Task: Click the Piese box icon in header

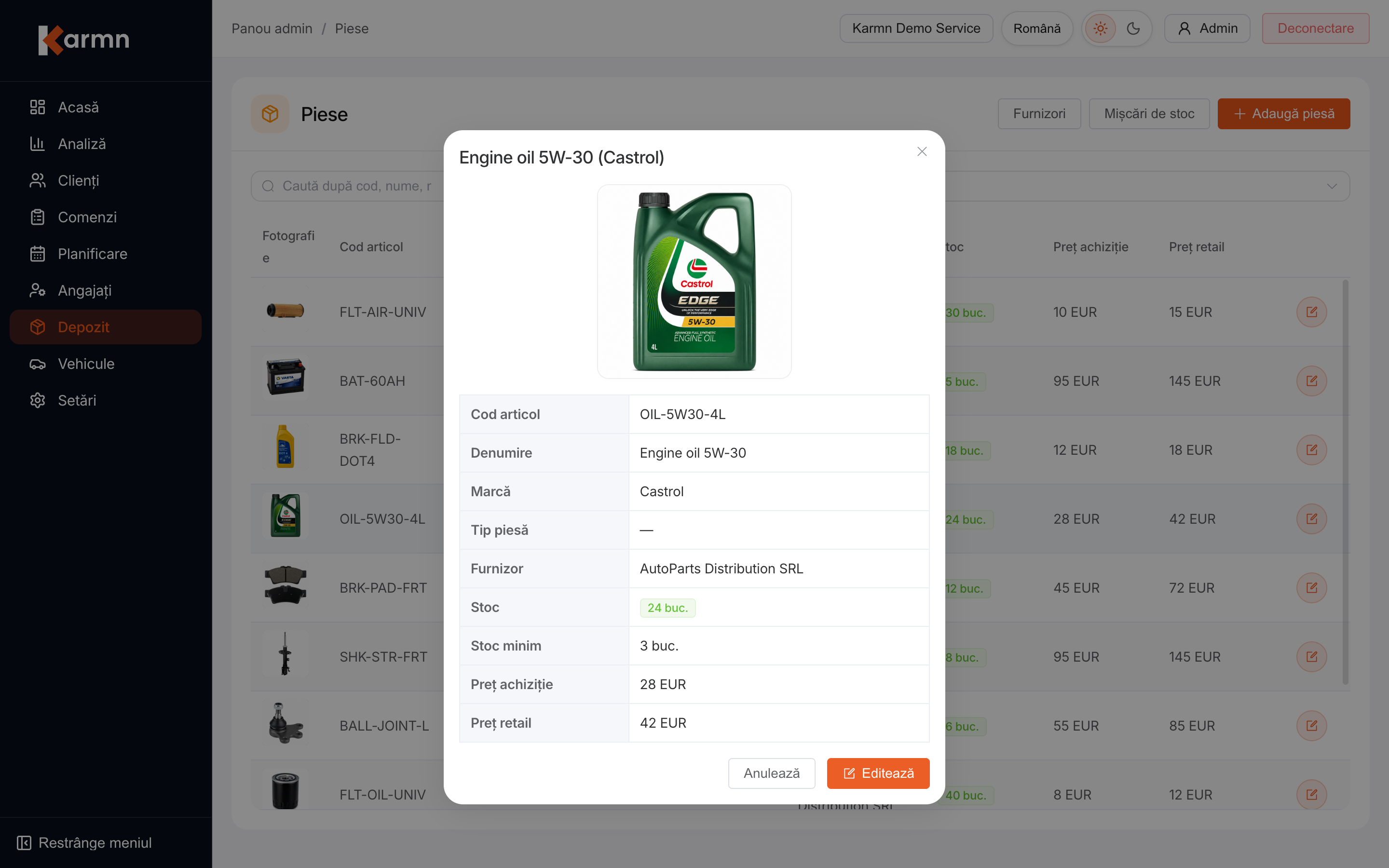Action: (x=270, y=114)
